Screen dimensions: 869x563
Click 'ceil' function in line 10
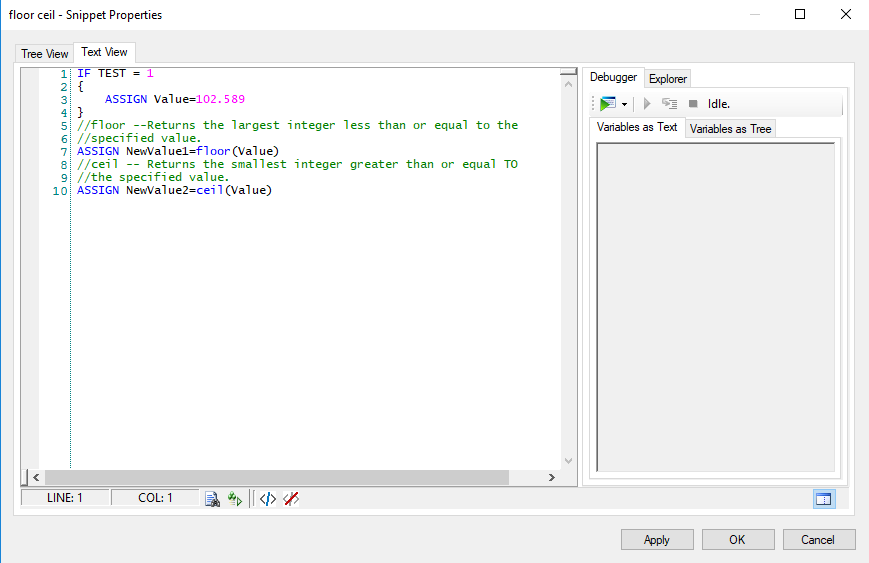(x=210, y=190)
